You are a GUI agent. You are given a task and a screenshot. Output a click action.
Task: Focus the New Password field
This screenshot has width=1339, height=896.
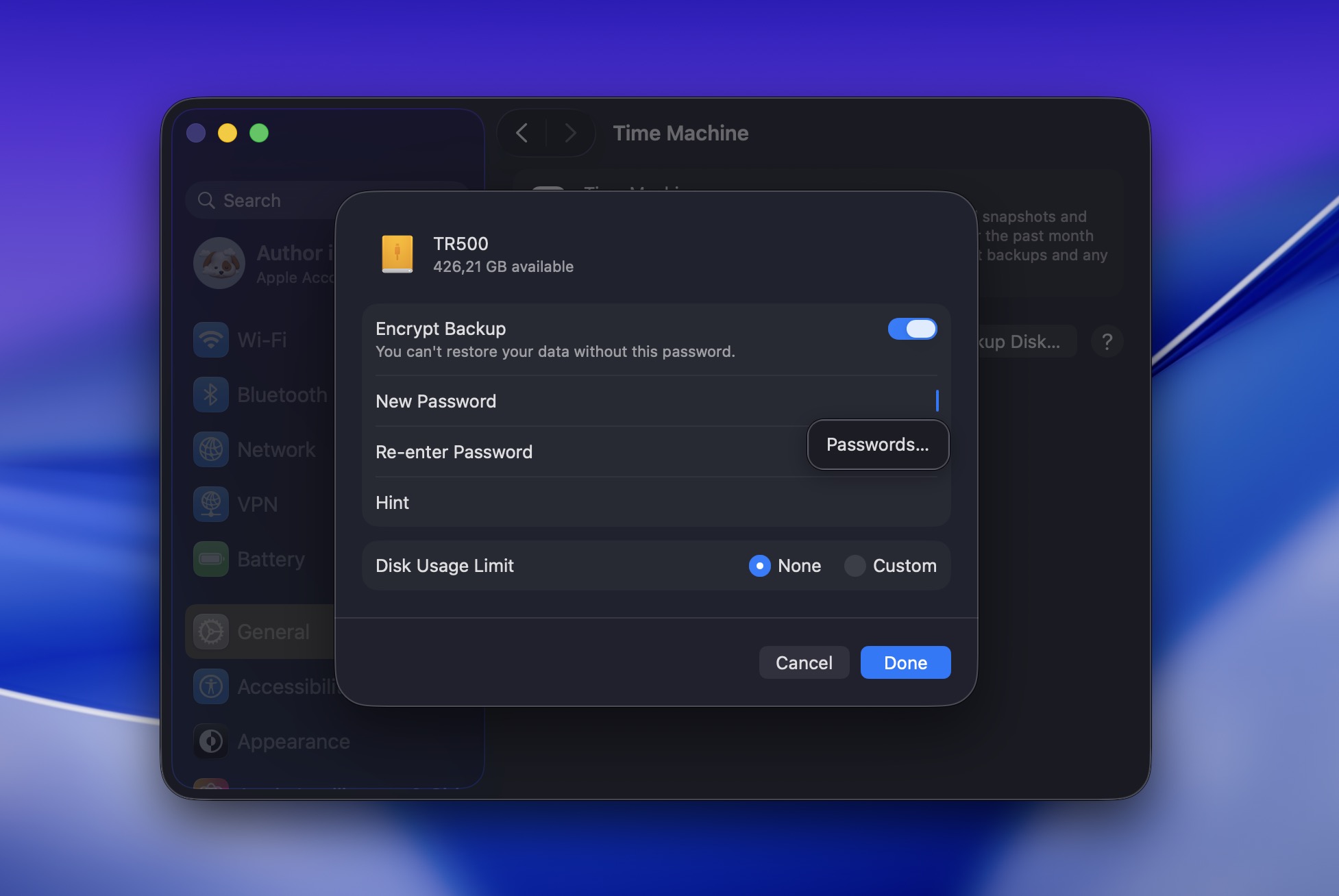tap(656, 401)
